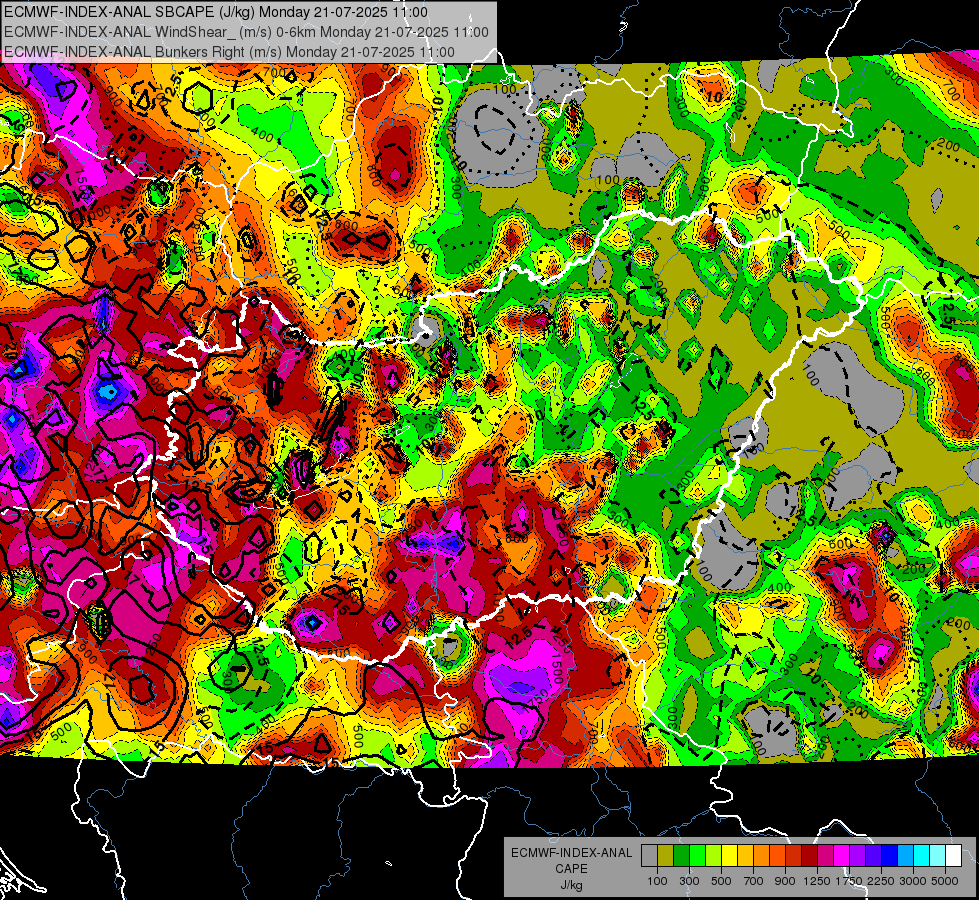Select the pale cyan swatch right of 5000
Screen dimensions: 979x900
(938, 856)
